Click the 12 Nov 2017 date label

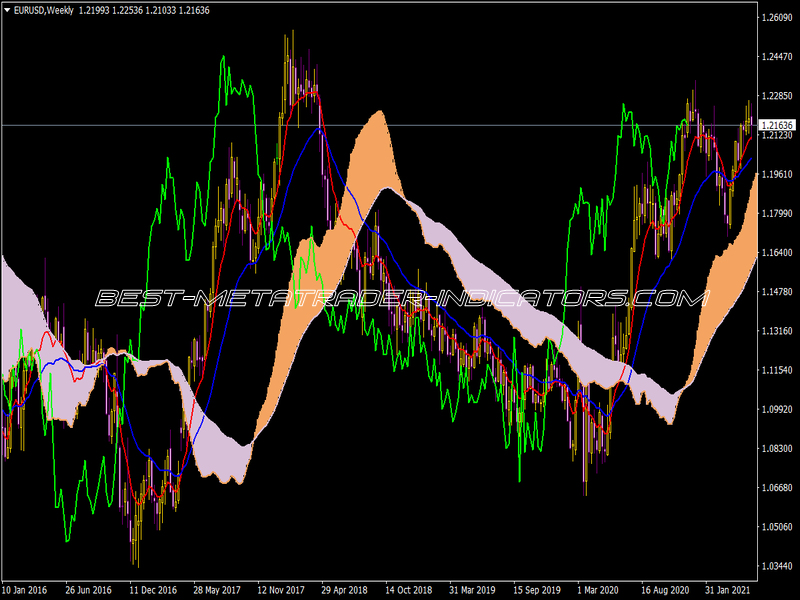coord(281,590)
